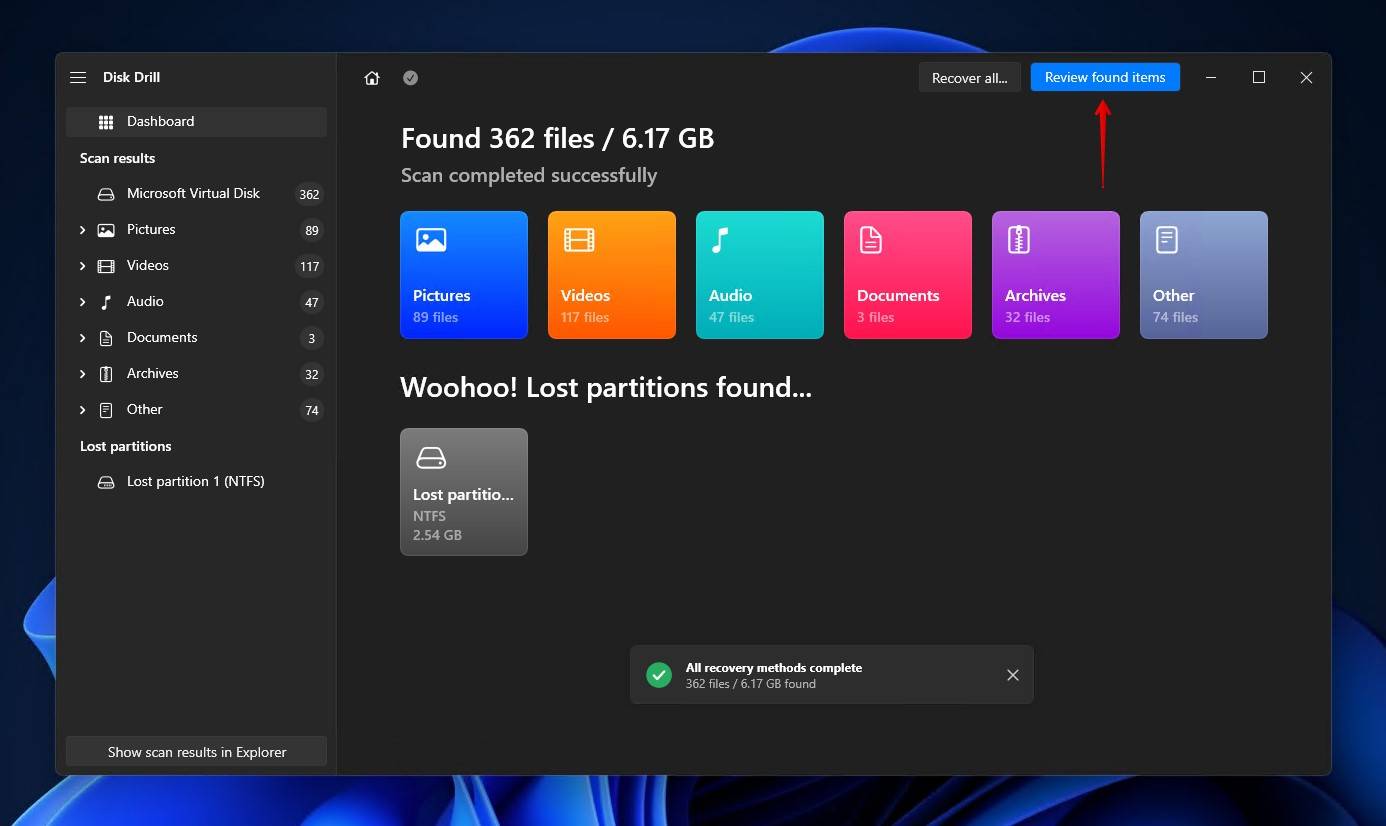Select Microsoft Virtual Disk scan result
Screen dimensions: 1386x826
pyautogui.click(x=193, y=194)
